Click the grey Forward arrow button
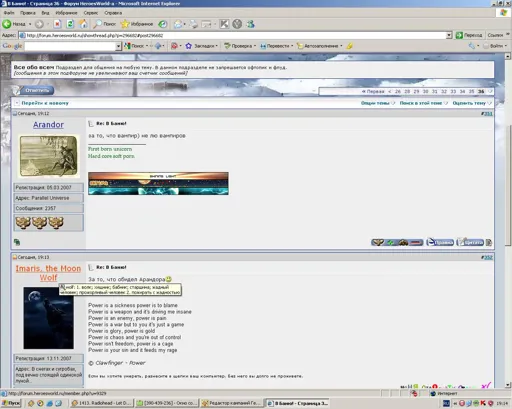 pyautogui.click(x=39, y=24)
